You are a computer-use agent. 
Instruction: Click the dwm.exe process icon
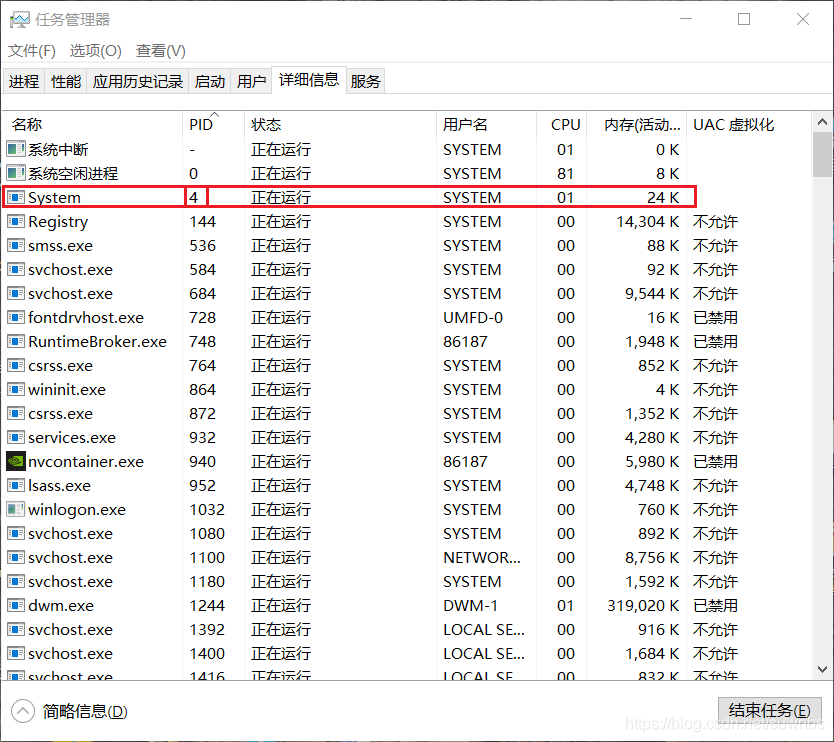[x=16, y=605]
